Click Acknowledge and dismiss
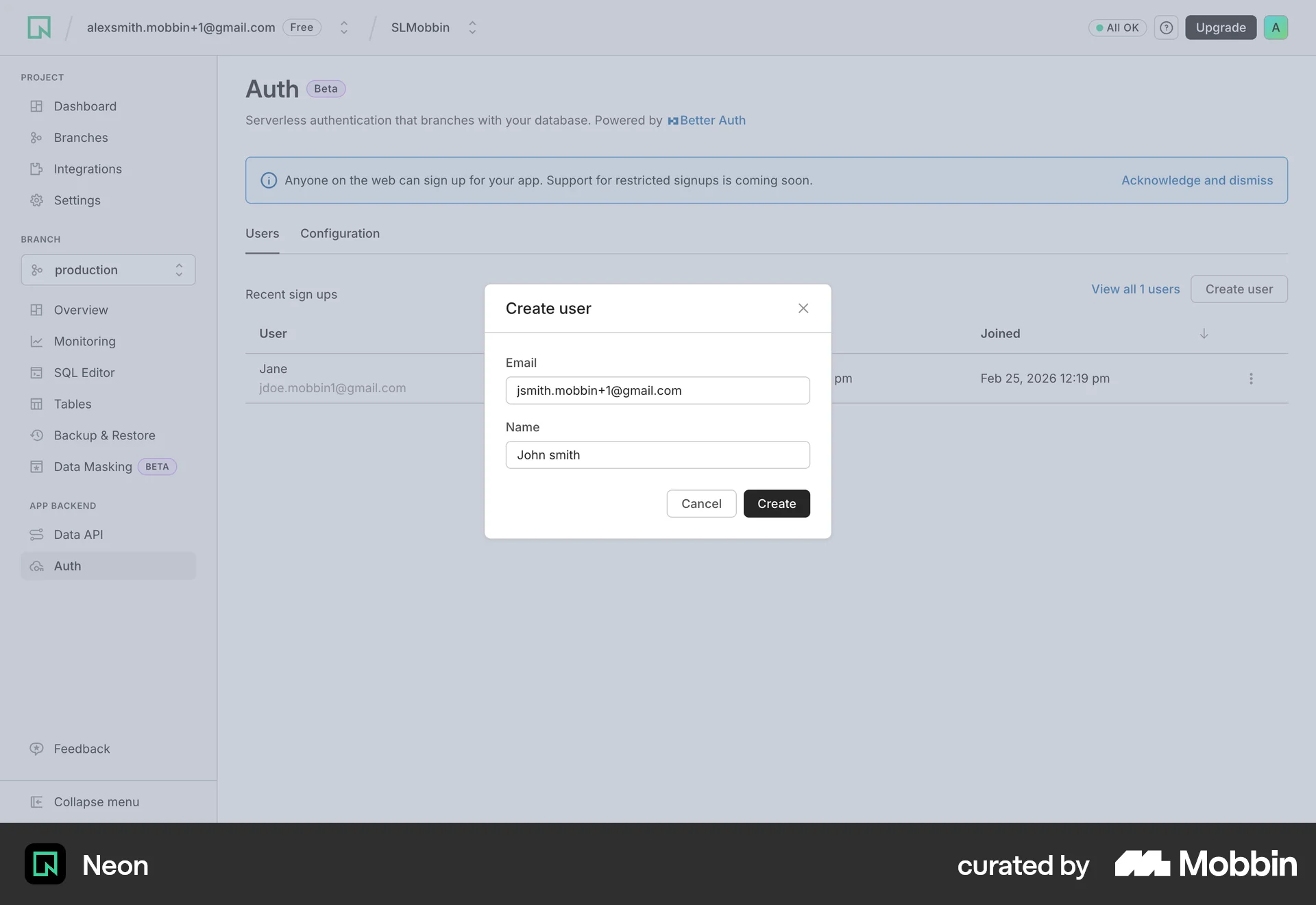 (1197, 180)
